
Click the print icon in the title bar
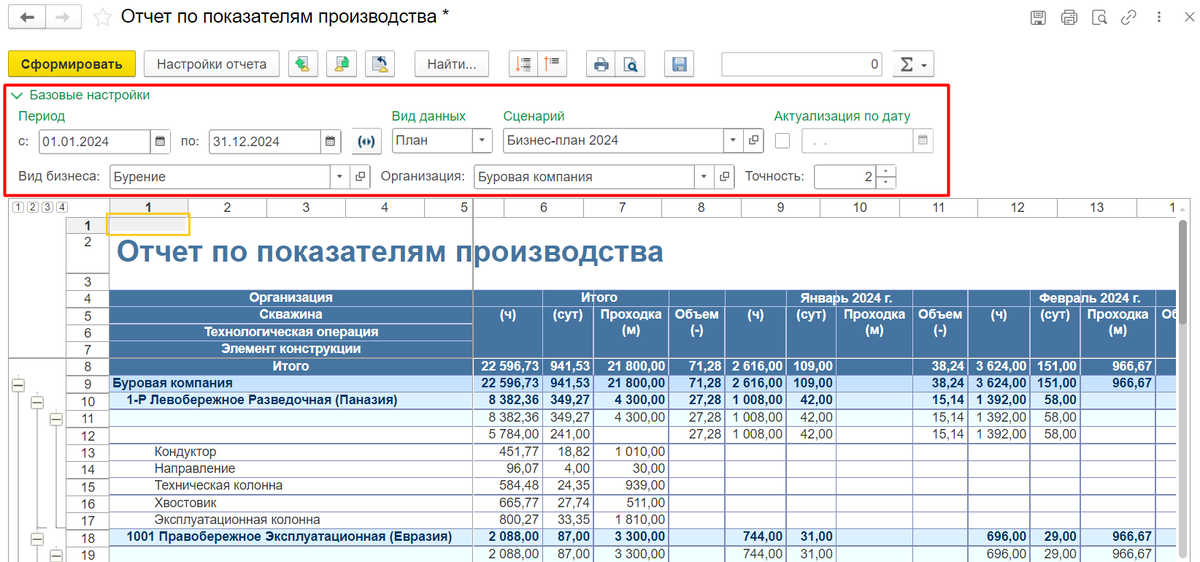[1069, 17]
